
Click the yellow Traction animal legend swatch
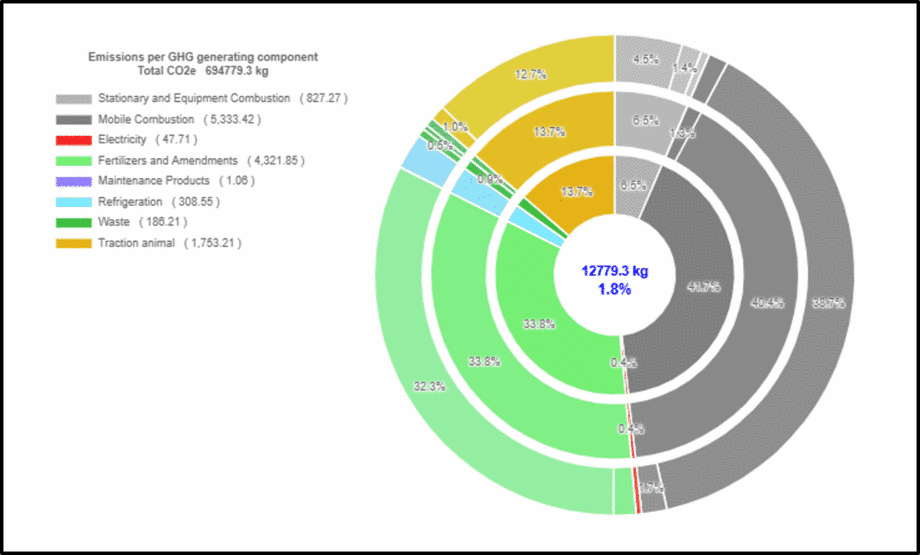[75, 243]
